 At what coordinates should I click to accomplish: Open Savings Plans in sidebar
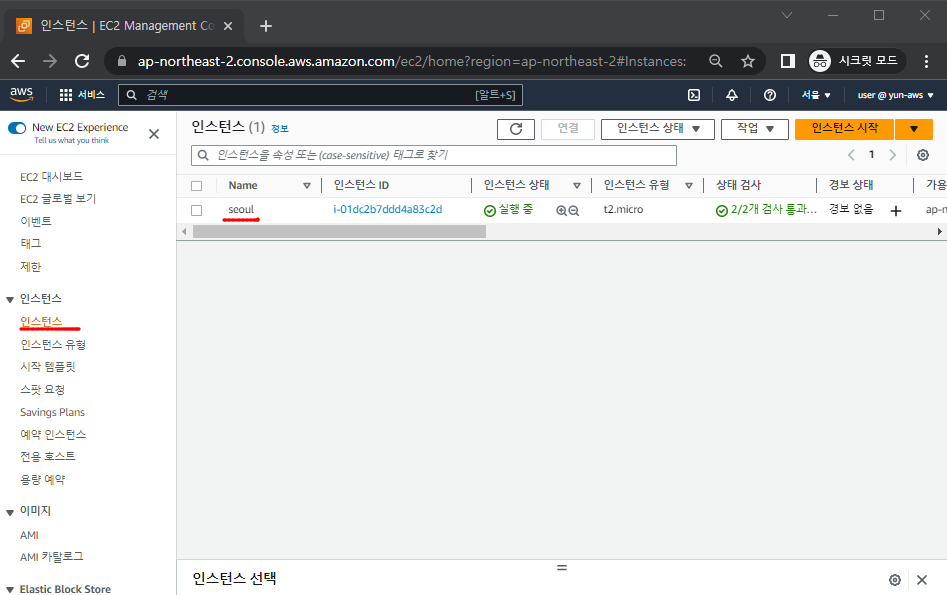click(53, 412)
